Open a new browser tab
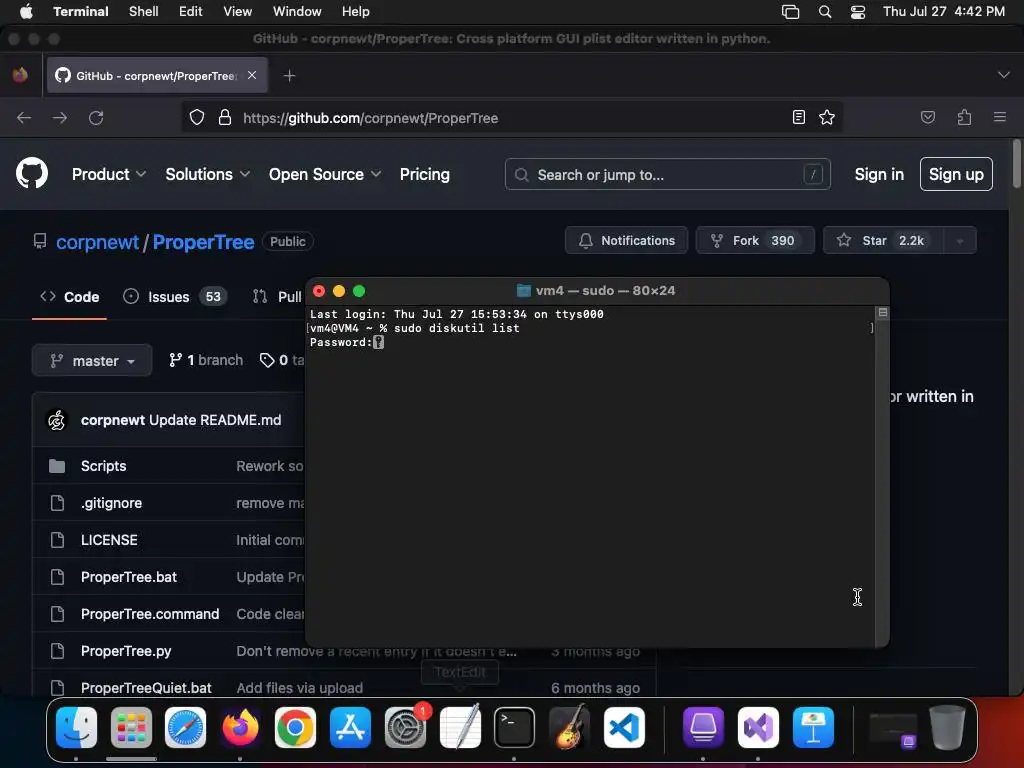Viewport: 1024px width, 768px height. [x=289, y=76]
